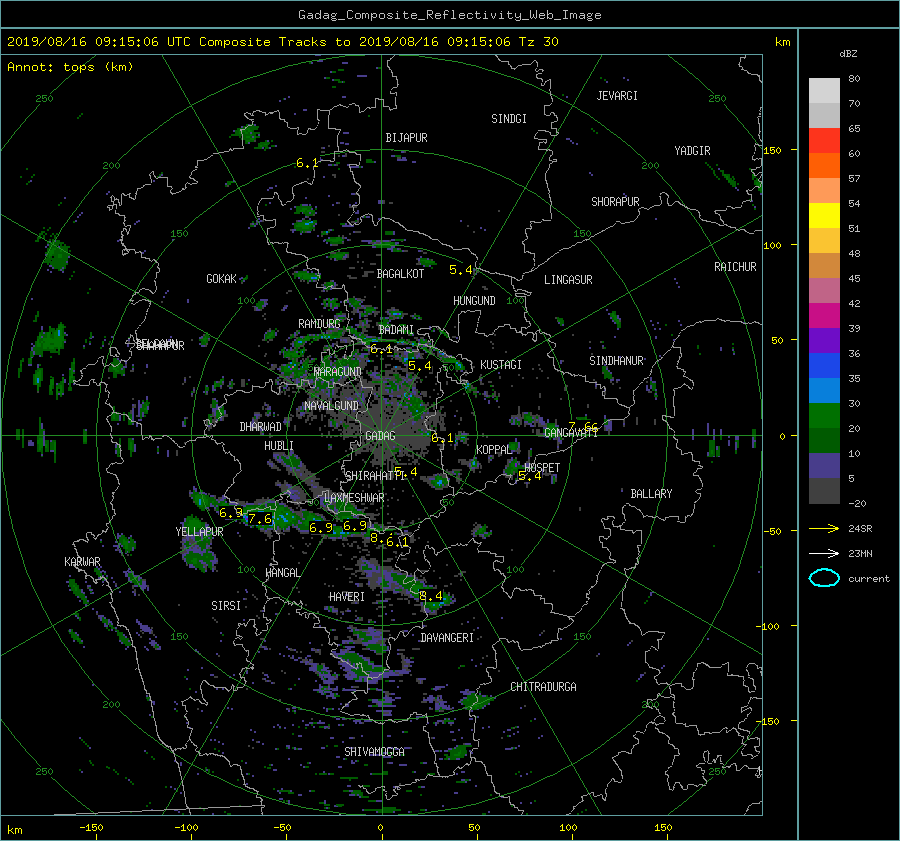Click the KUSTAGI city label
900x841 pixels.
(x=501, y=365)
